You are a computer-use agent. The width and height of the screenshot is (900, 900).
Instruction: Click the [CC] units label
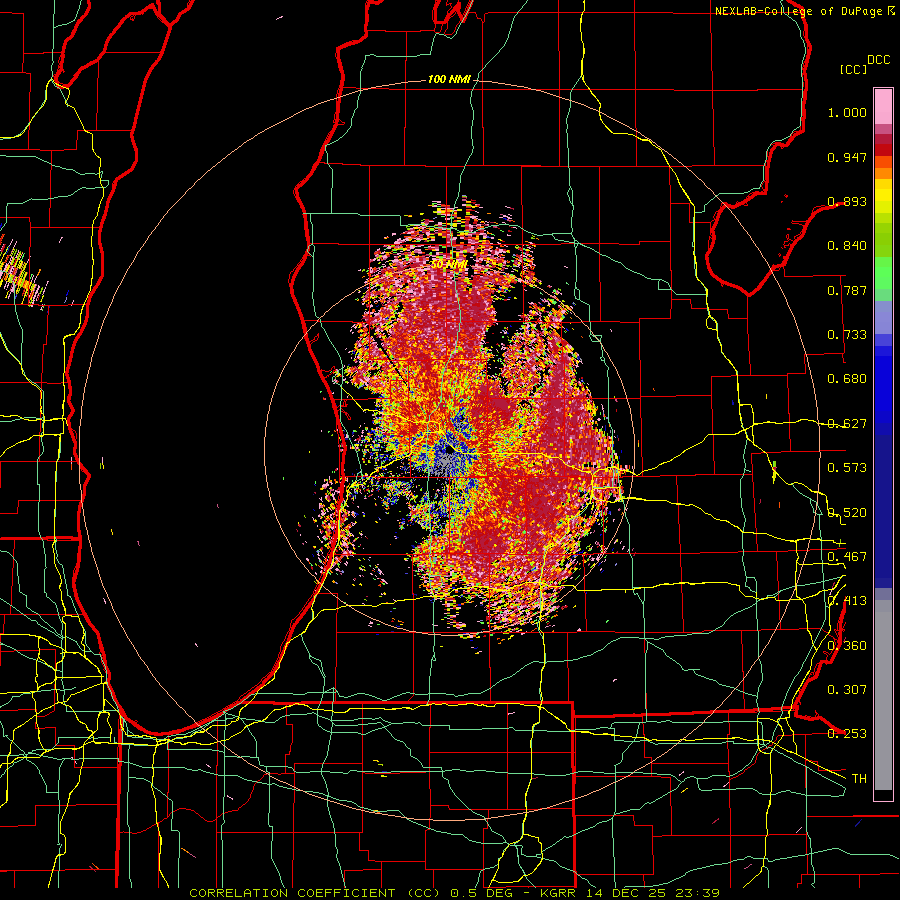(x=854, y=69)
